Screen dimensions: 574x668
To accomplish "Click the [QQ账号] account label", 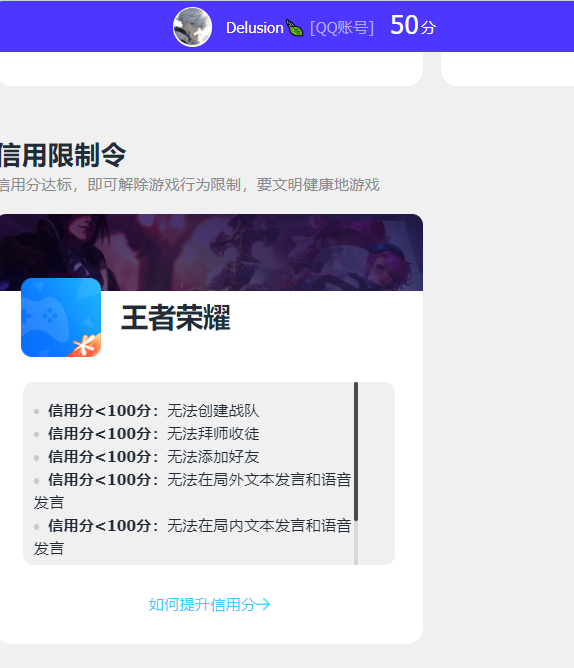I will [x=342, y=28].
